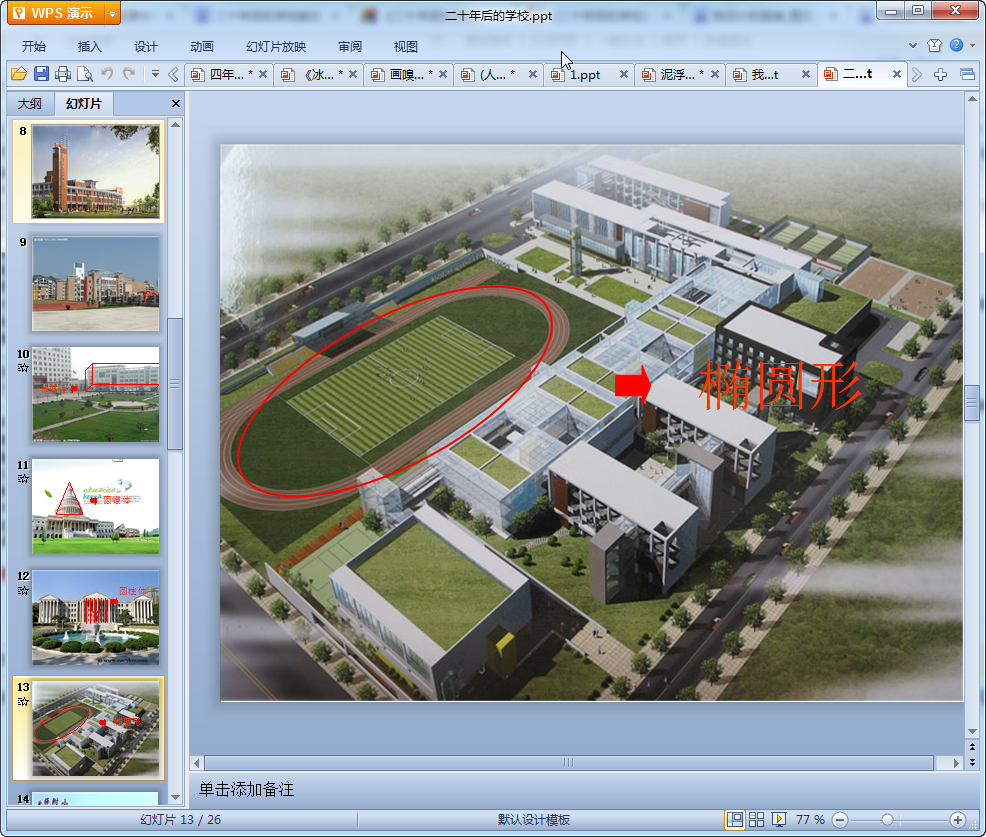Screen dimensions: 986x837
Task: Expand the help dropdown arrow
Action: coord(972,45)
